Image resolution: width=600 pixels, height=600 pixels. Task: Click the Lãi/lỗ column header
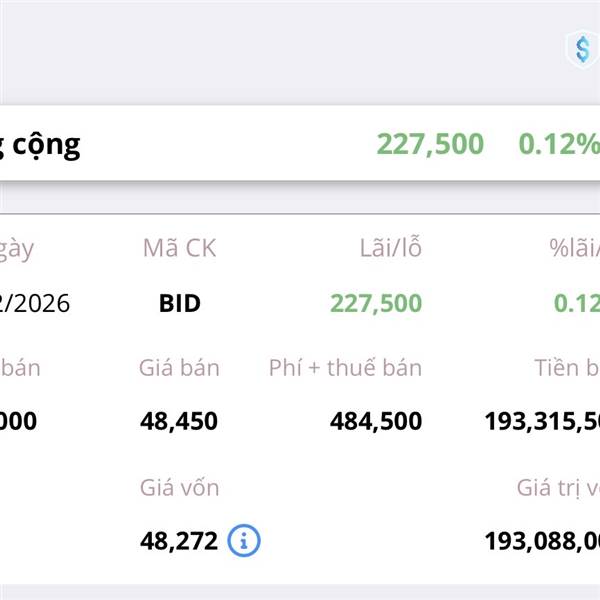[x=389, y=249]
